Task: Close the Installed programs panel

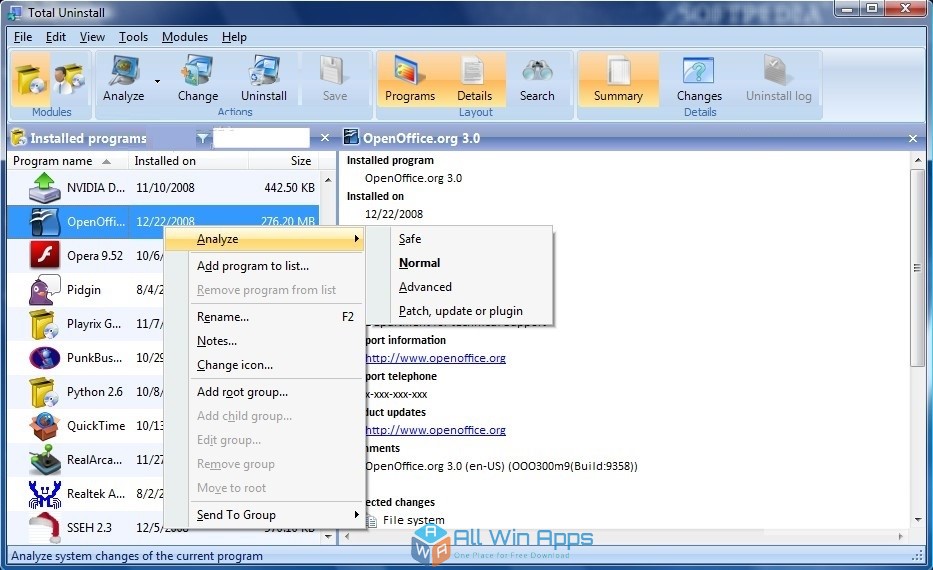Action: 325,138
